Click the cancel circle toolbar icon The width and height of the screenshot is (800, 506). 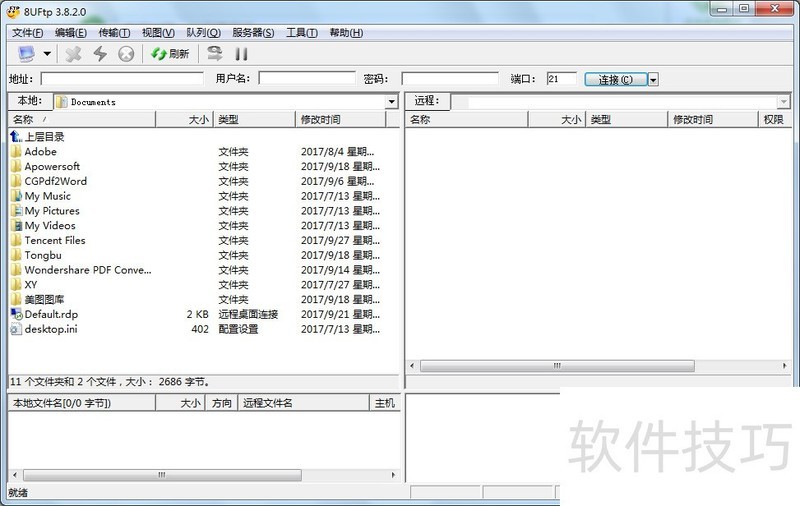126,54
